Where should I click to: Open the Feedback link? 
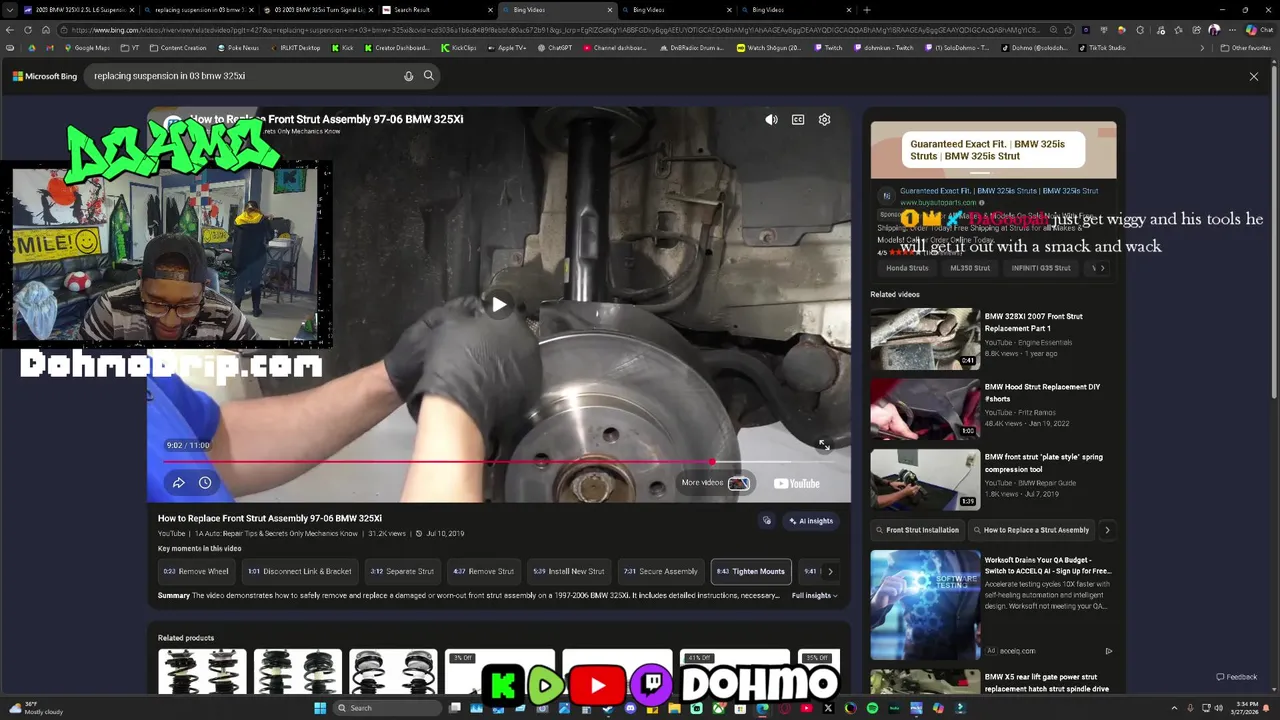pyautogui.click(x=1237, y=677)
